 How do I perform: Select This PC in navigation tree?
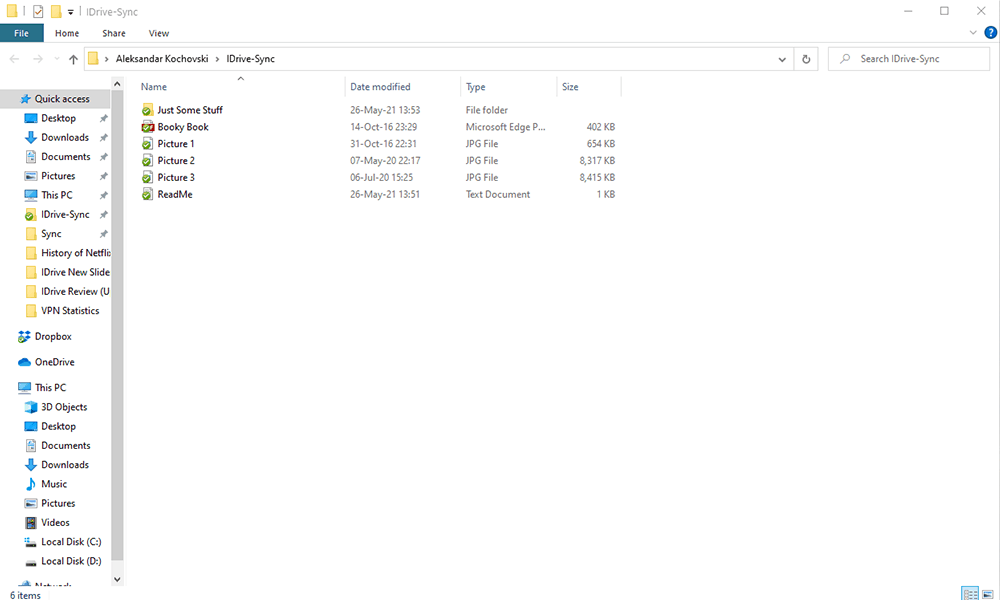point(42,388)
